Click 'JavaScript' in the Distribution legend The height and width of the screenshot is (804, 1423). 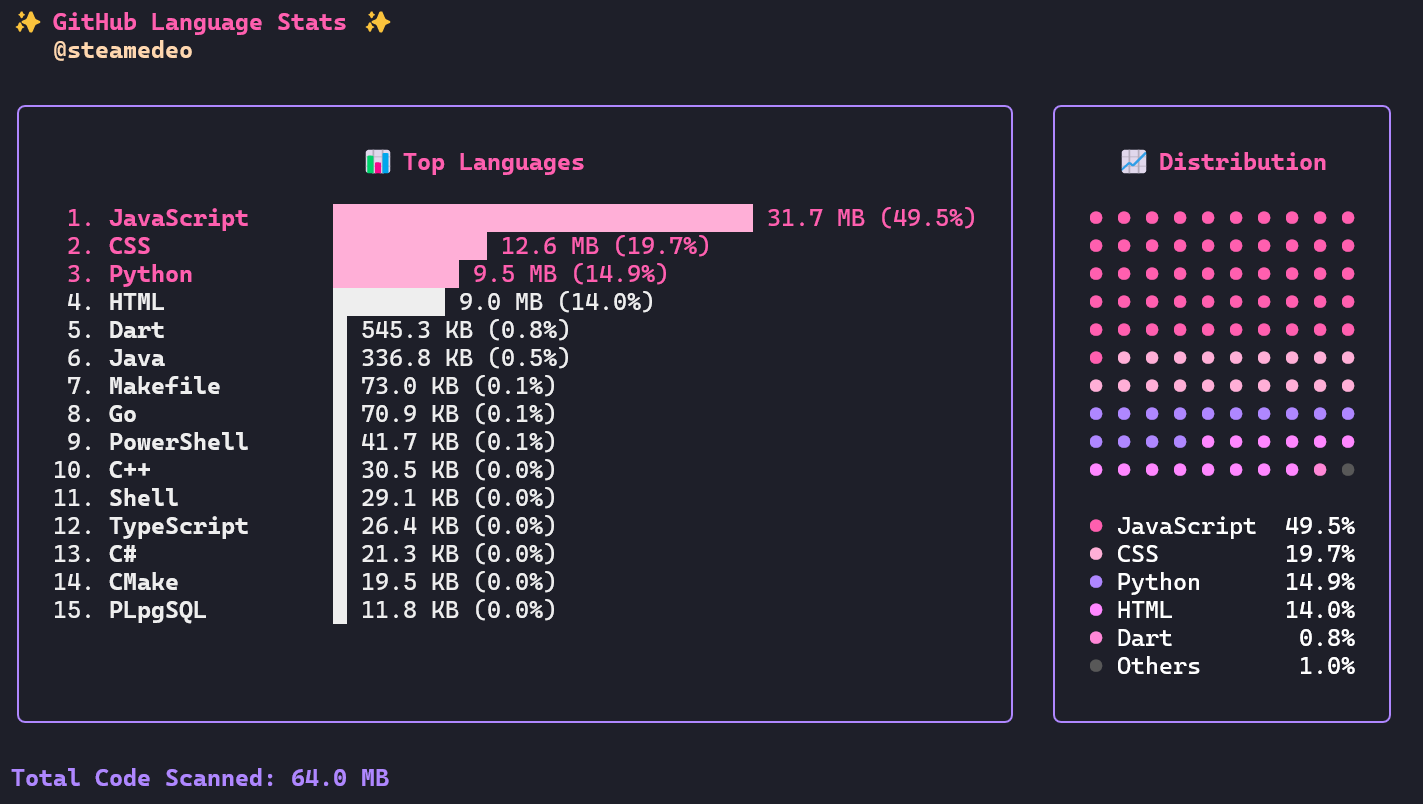(1187, 526)
